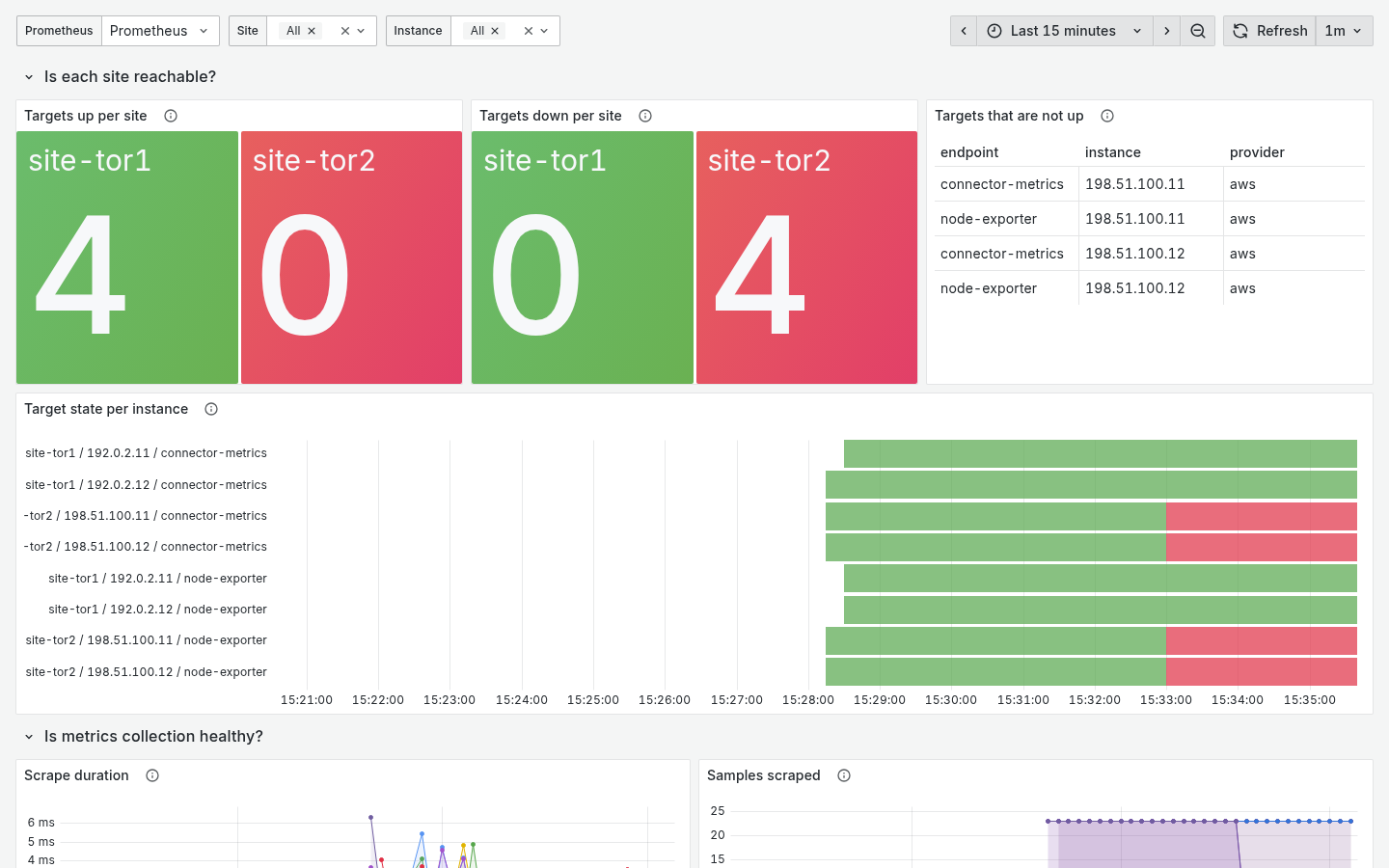
Task: Collapse 'Is each site reachable?' row
Action: click(x=29, y=77)
